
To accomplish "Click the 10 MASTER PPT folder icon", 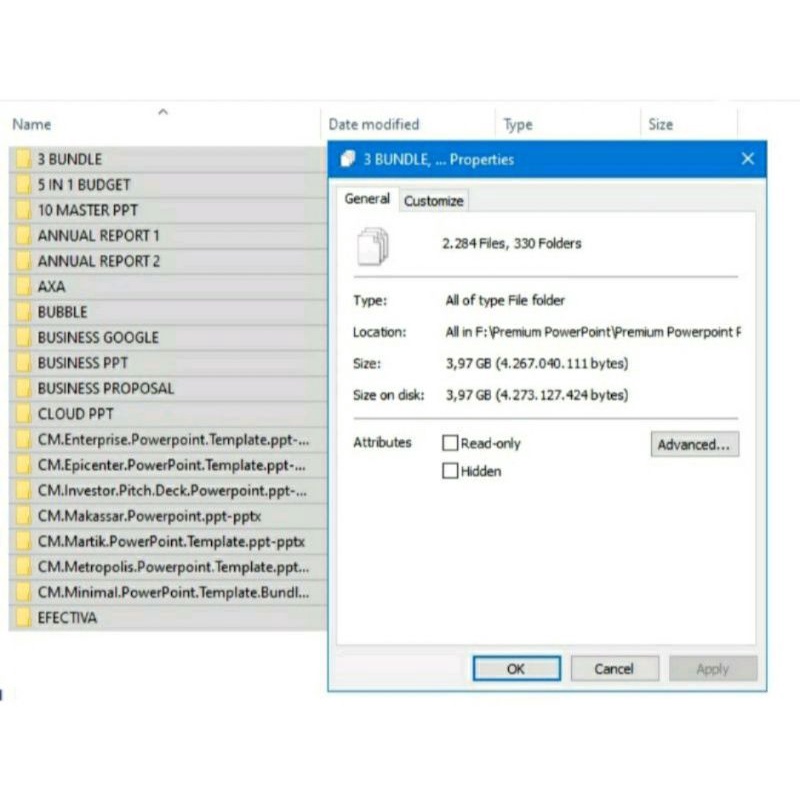I will pyautogui.click(x=23, y=210).
